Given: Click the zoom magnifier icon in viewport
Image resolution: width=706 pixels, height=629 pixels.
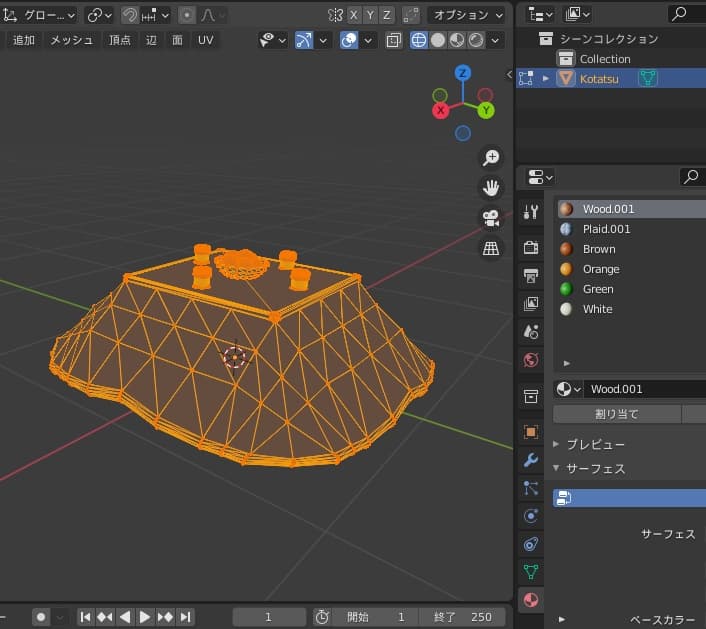Looking at the screenshot, I should (491, 157).
